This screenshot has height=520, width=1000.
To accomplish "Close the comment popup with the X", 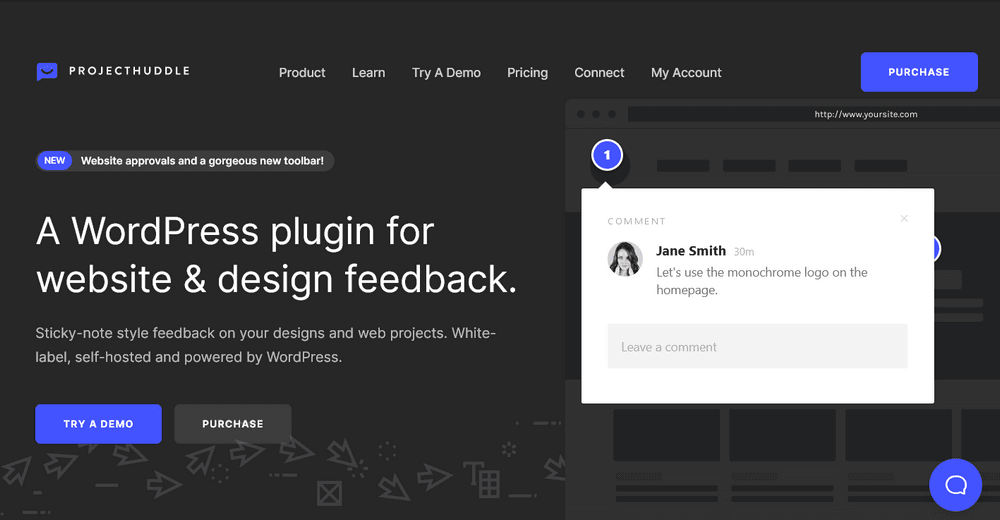I will [x=904, y=218].
